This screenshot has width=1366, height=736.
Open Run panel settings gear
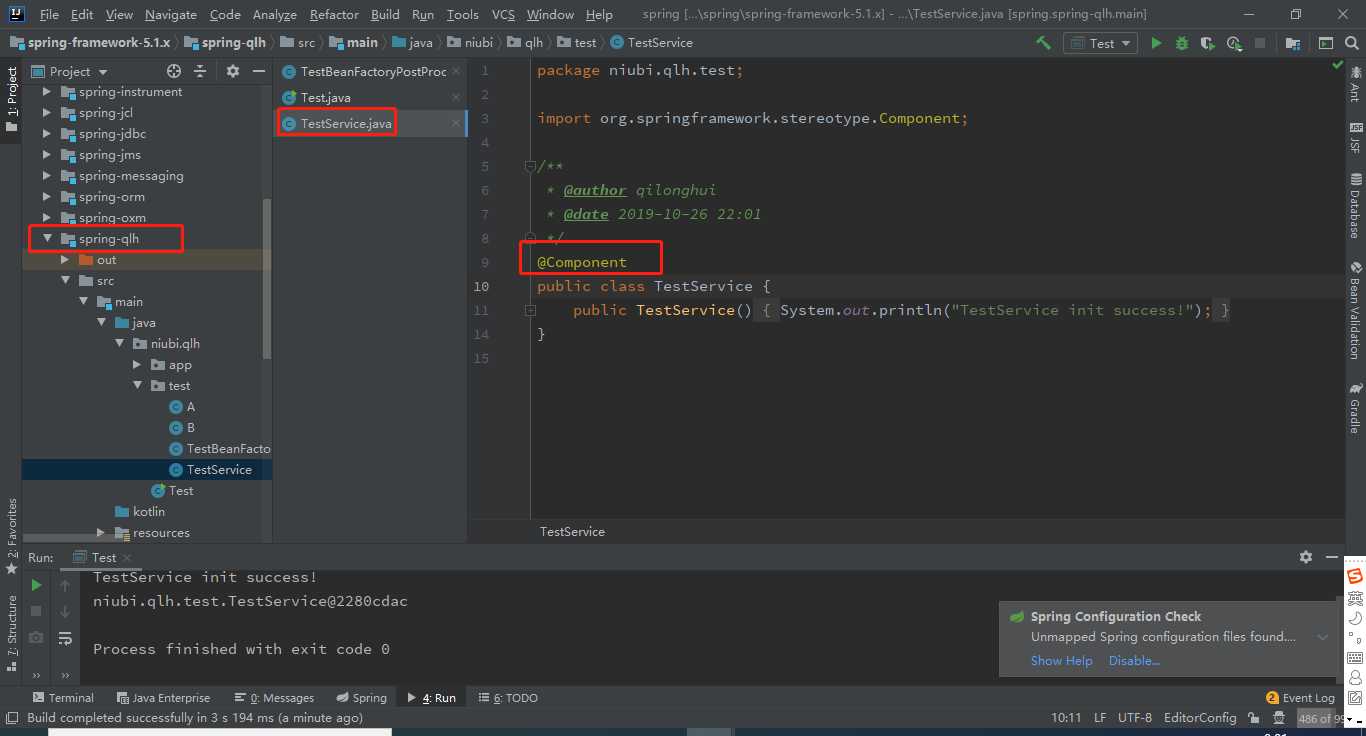click(1305, 557)
